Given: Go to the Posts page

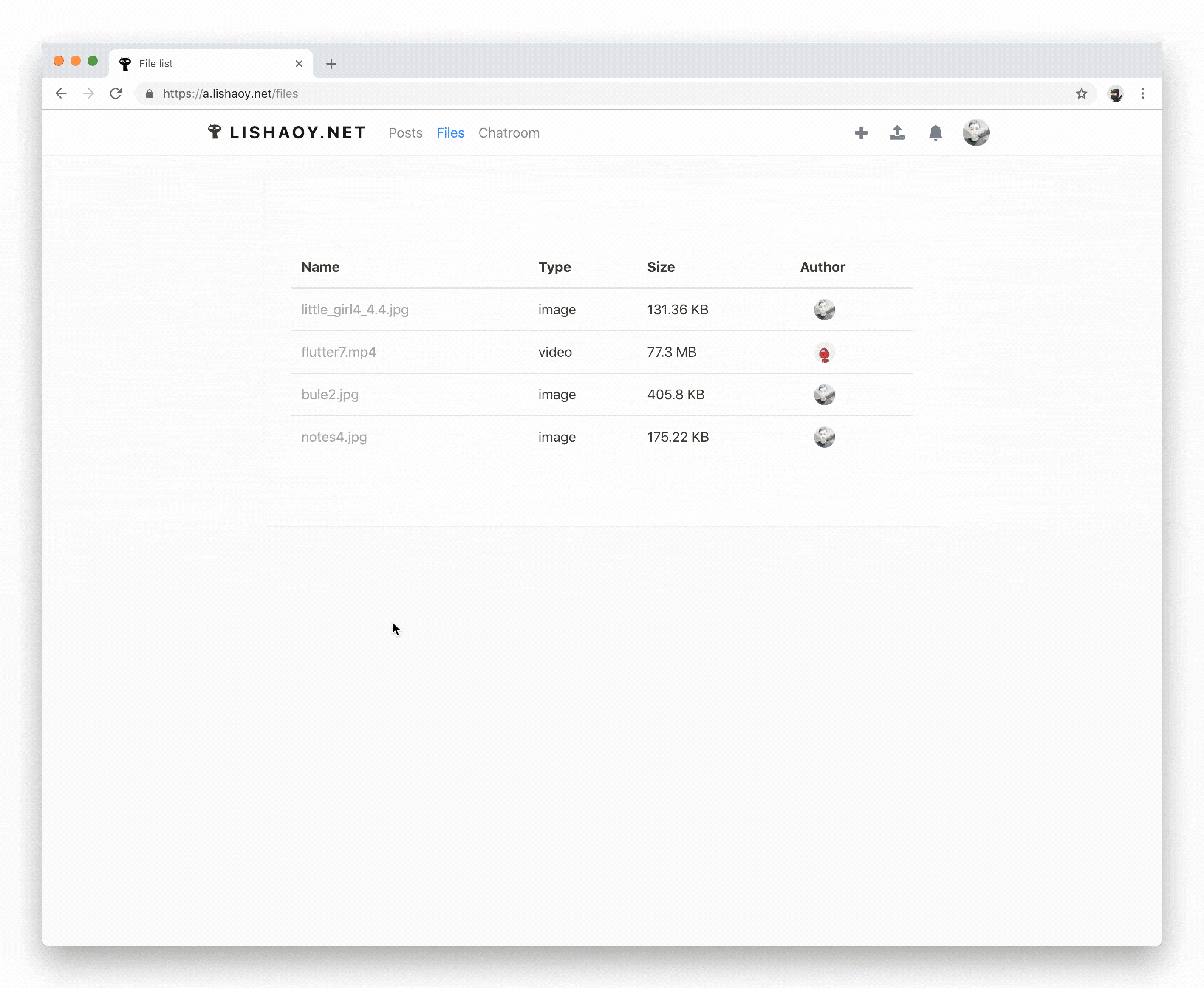Looking at the screenshot, I should coord(405,133).
